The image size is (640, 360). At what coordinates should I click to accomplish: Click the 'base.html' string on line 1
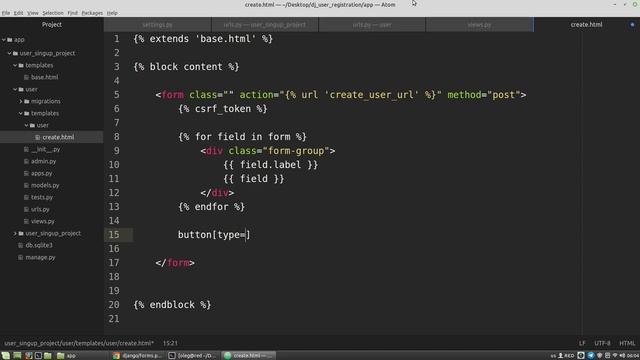coord(226,39)
